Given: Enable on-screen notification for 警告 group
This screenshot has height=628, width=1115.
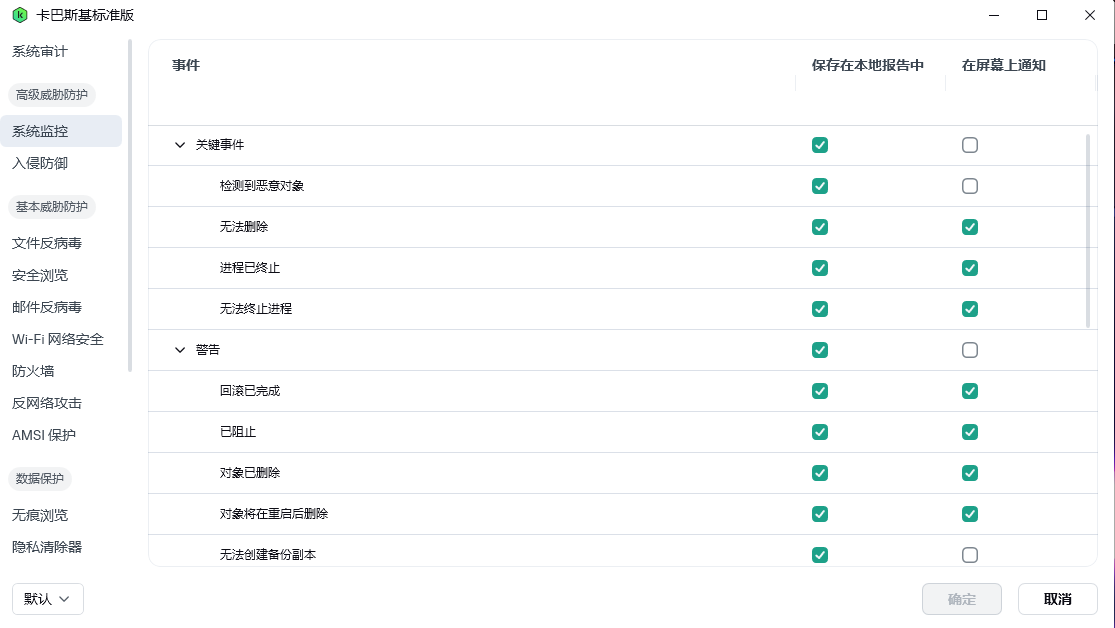Looking at the screenshot, I should (x=970, y=350).
